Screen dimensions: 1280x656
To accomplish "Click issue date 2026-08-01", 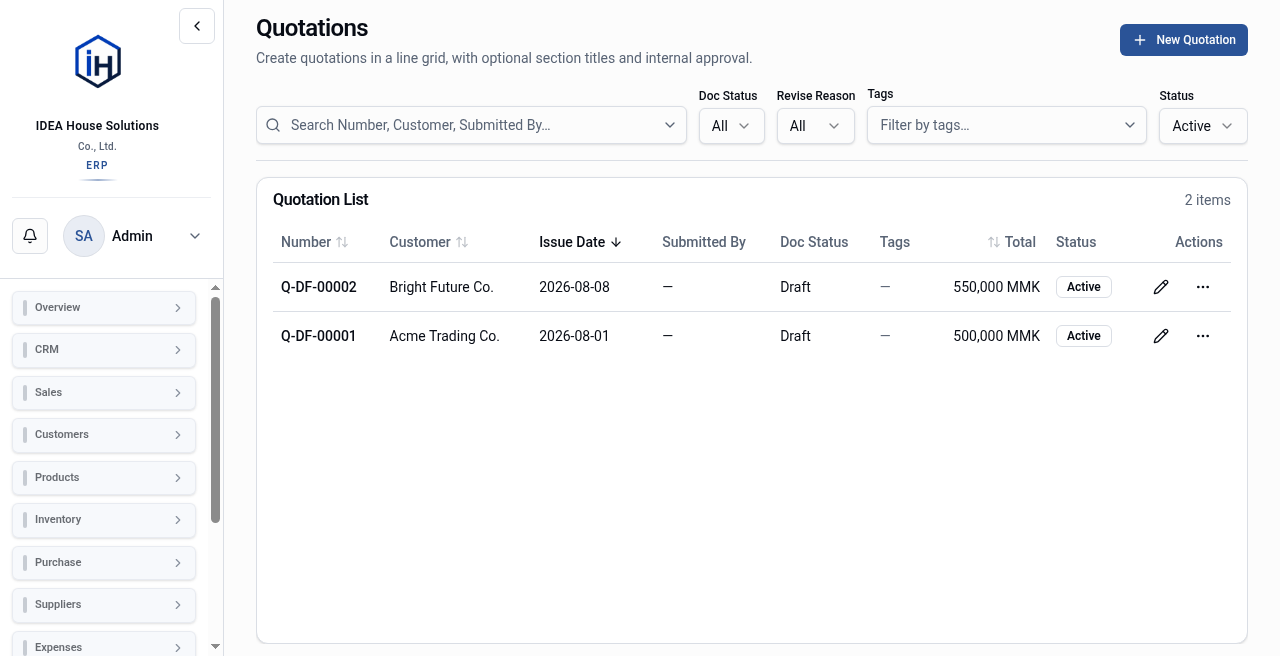I will click(574, 336).
